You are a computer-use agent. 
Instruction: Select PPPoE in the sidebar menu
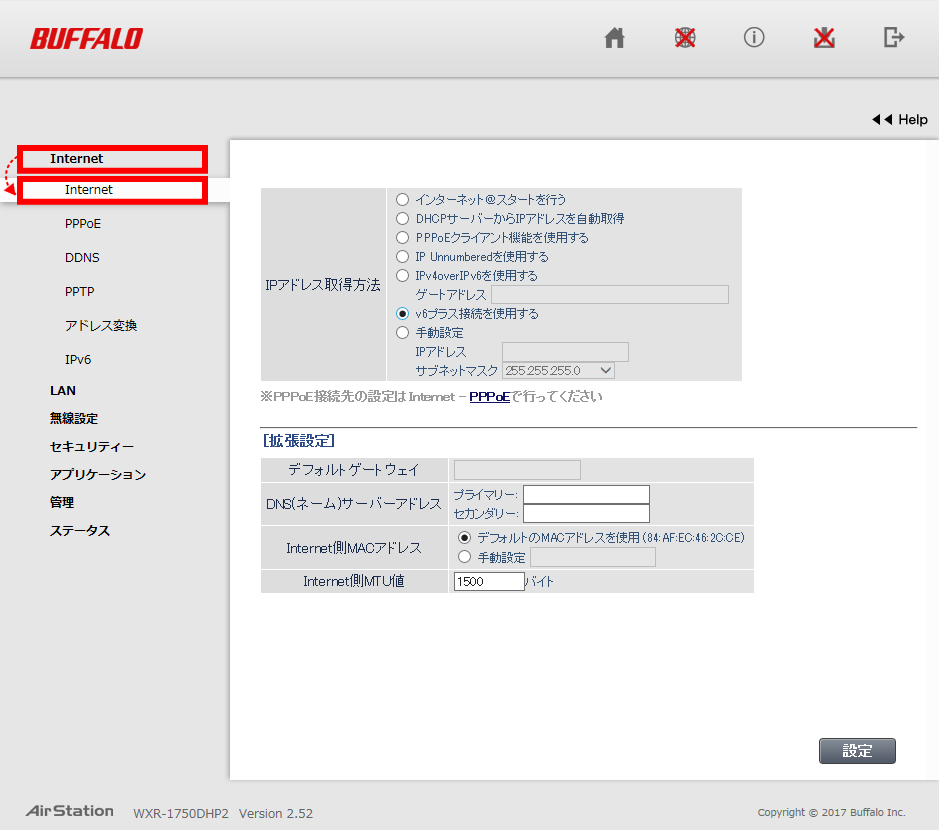click(82, 223)
